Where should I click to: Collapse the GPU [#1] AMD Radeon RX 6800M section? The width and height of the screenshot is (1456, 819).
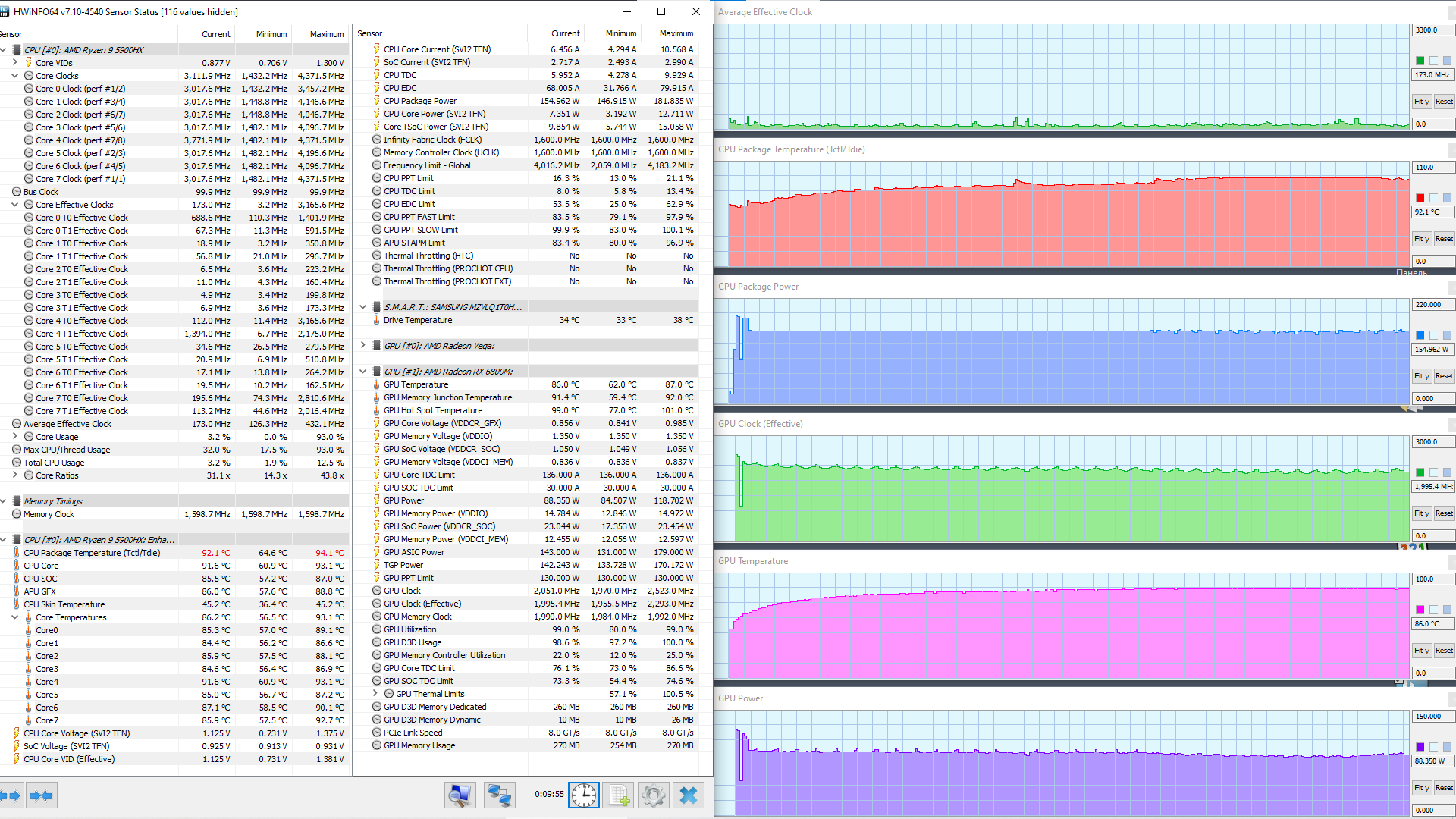363,372
